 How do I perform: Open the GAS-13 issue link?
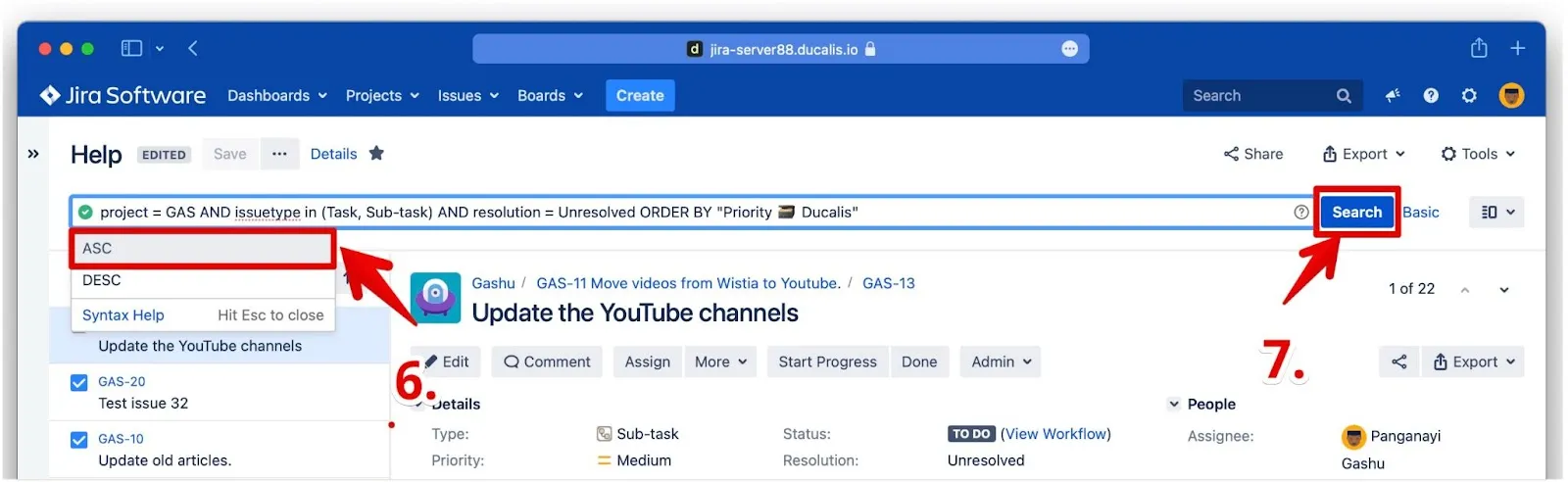pyautogui.click(x=888, y=283)
